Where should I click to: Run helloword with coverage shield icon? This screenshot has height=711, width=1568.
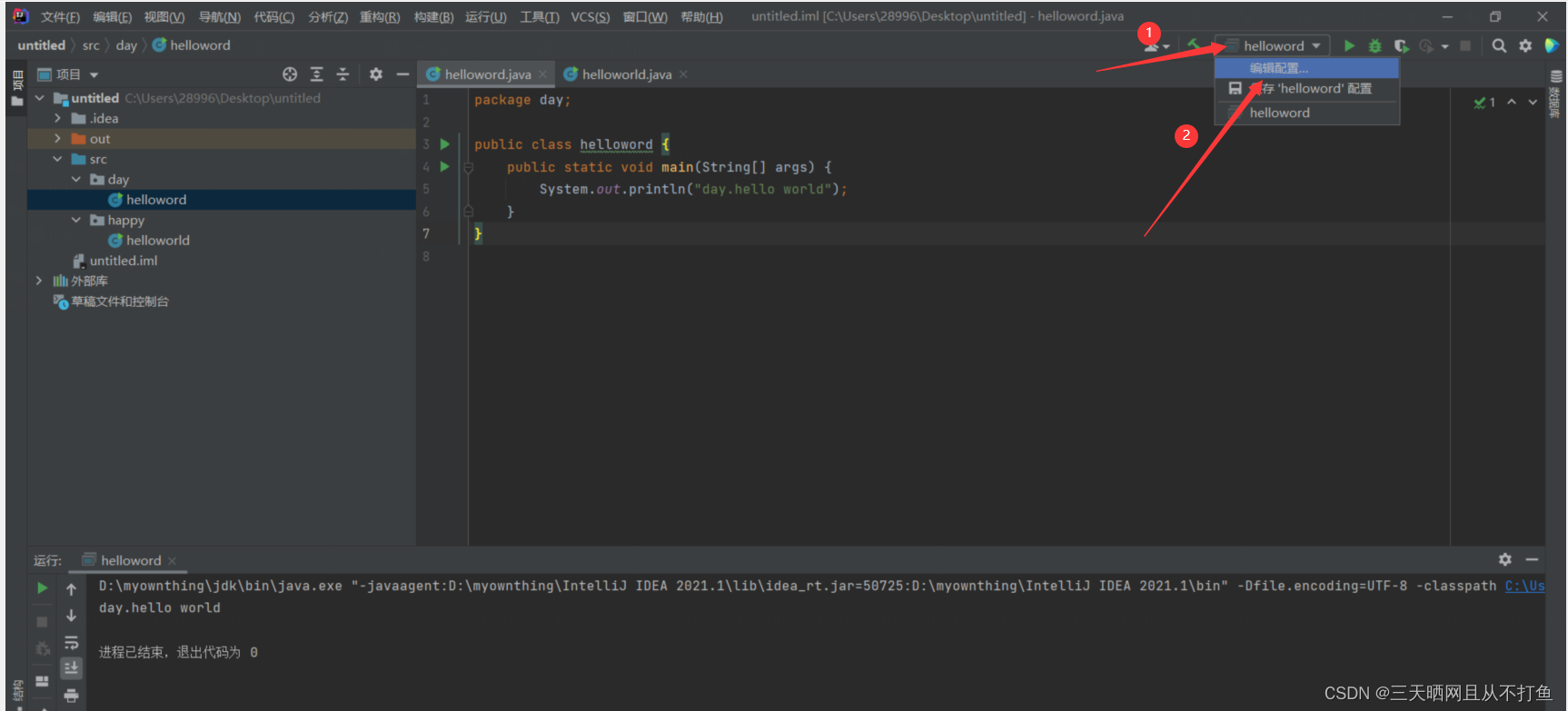click(x=1401, y=45)
